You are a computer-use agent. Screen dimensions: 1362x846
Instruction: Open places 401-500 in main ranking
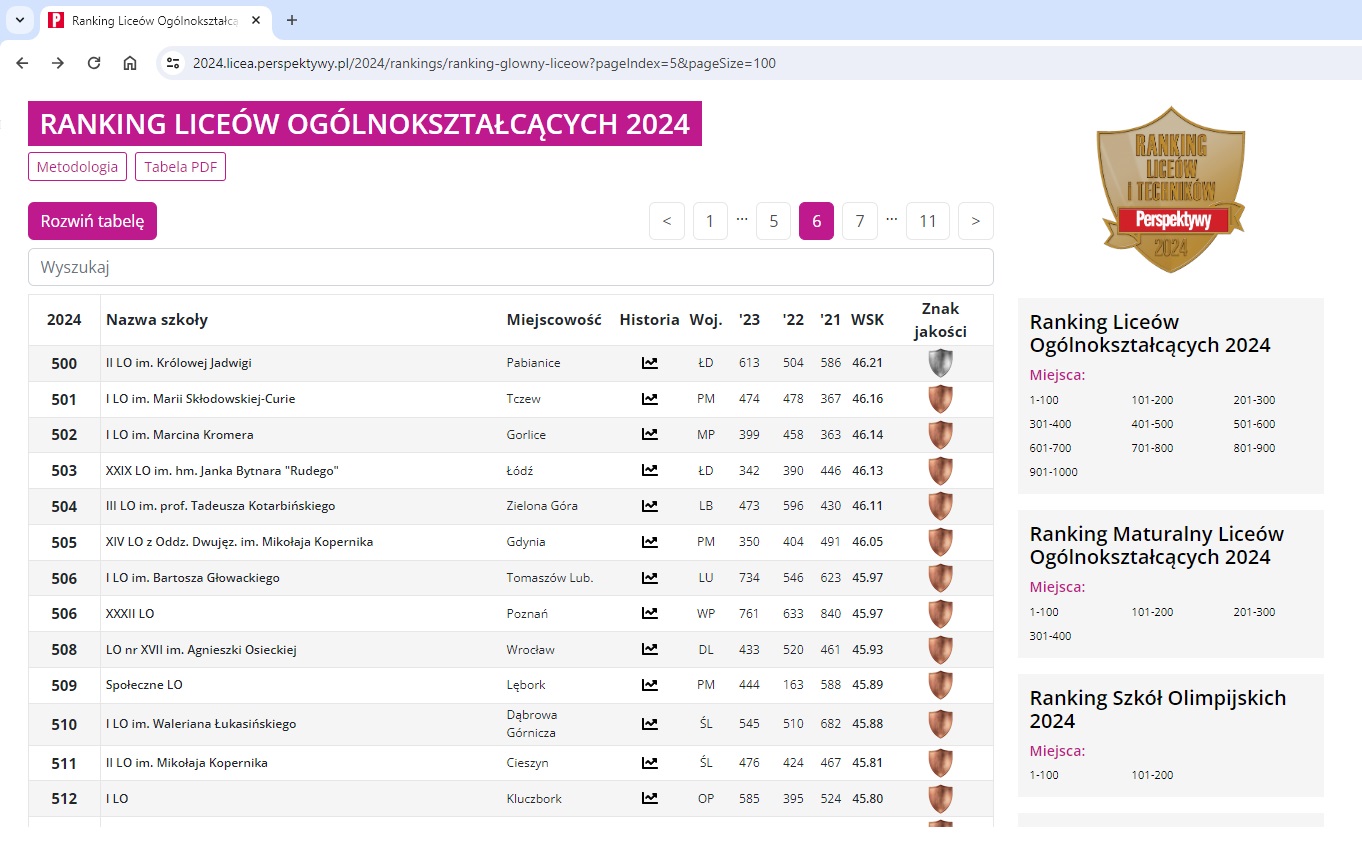pyautogui.click(x=1152, y=424)
